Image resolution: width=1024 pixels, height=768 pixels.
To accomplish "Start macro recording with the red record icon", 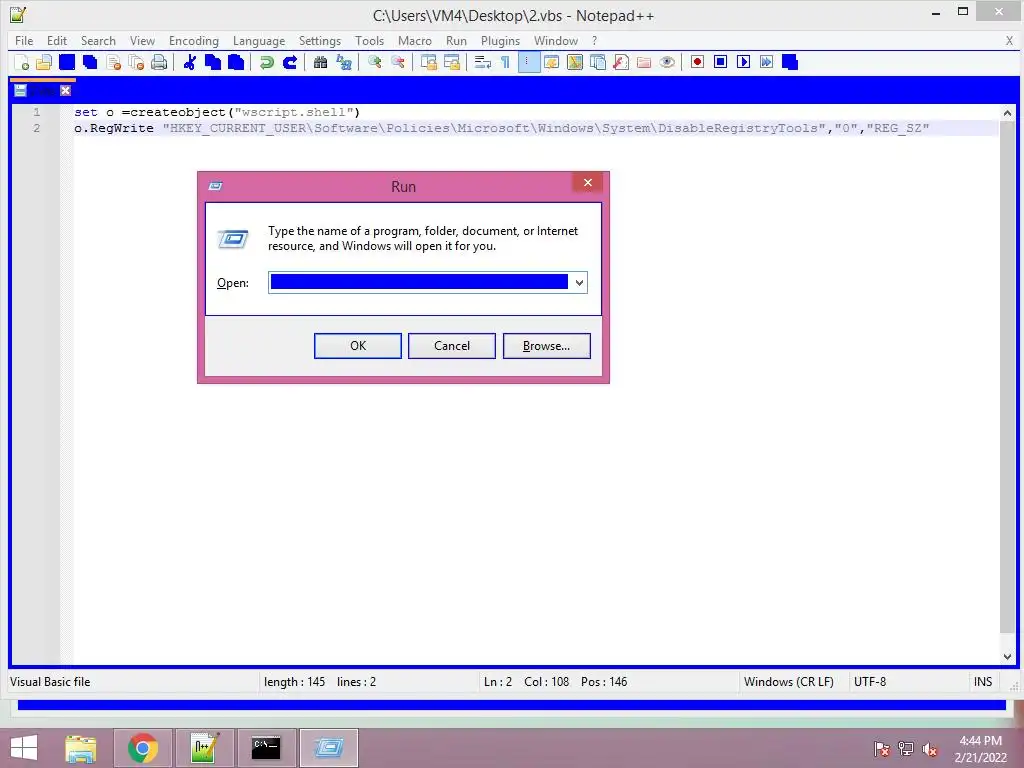I will [x=697, y=62].
